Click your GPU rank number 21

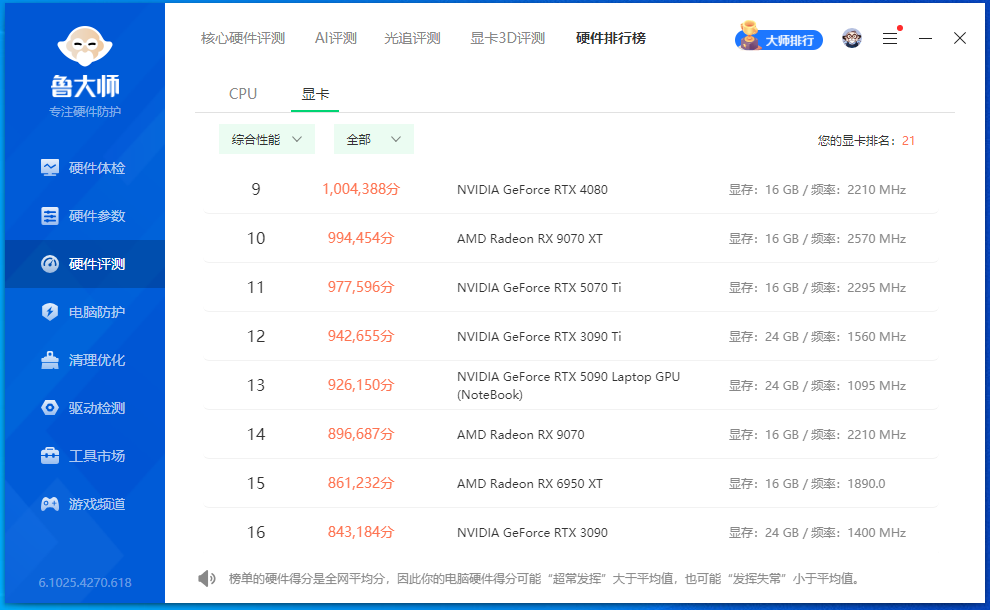tap(909, 141)
